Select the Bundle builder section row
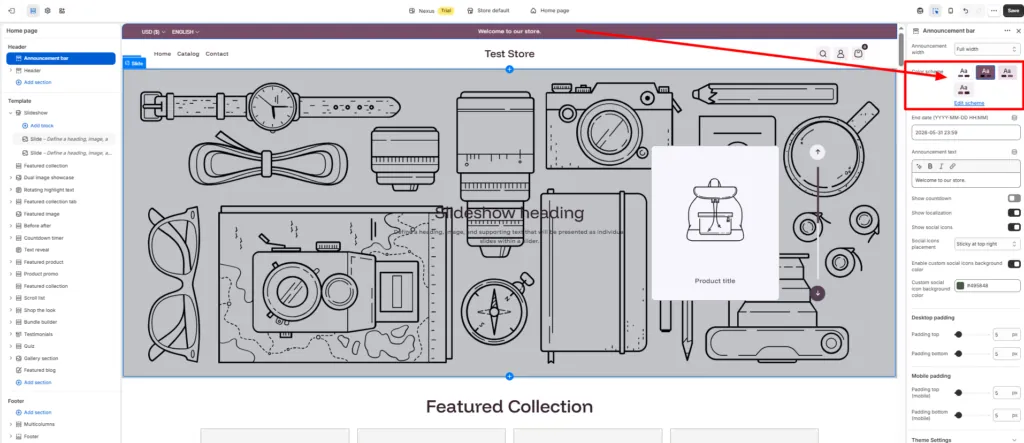The height and width of the screenshot is (443, 1024). click(x=63, y=322)
